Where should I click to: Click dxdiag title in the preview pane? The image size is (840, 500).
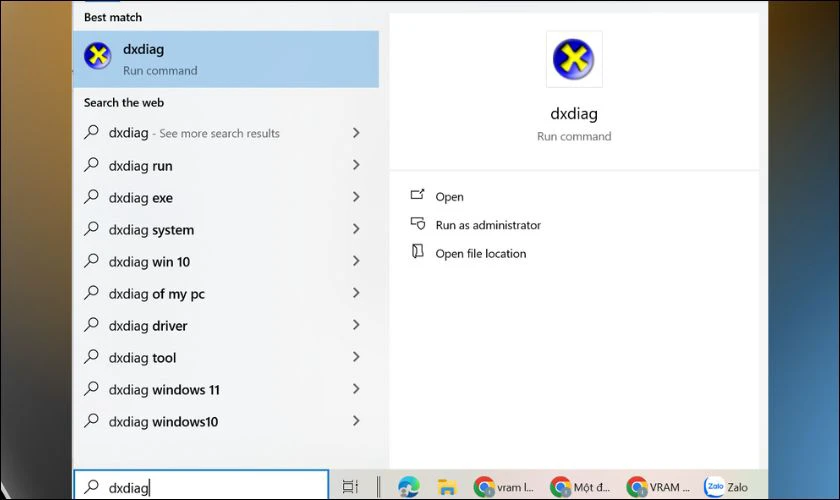(574, 114)
